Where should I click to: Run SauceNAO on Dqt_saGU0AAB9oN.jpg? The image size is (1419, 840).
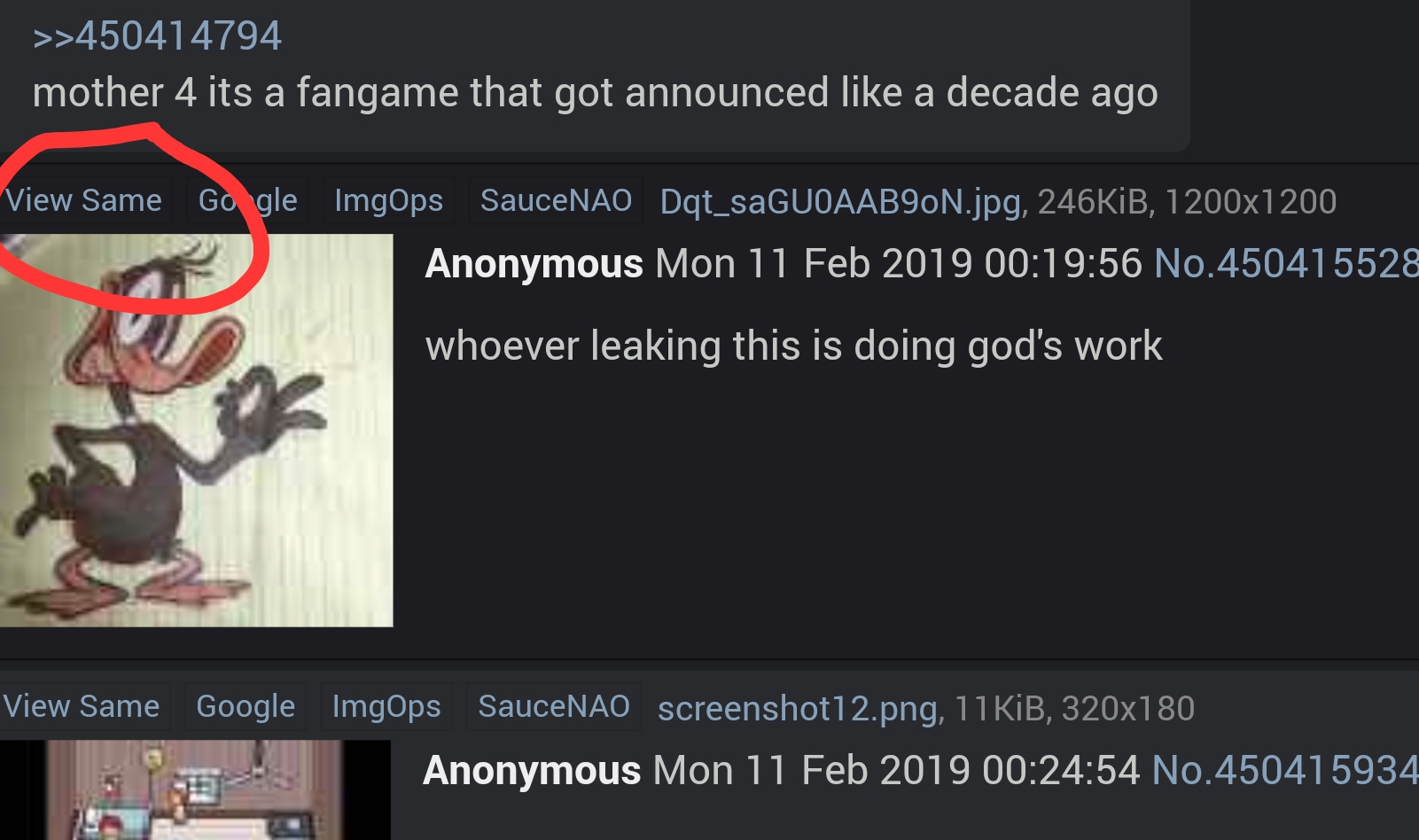[556, 201]
